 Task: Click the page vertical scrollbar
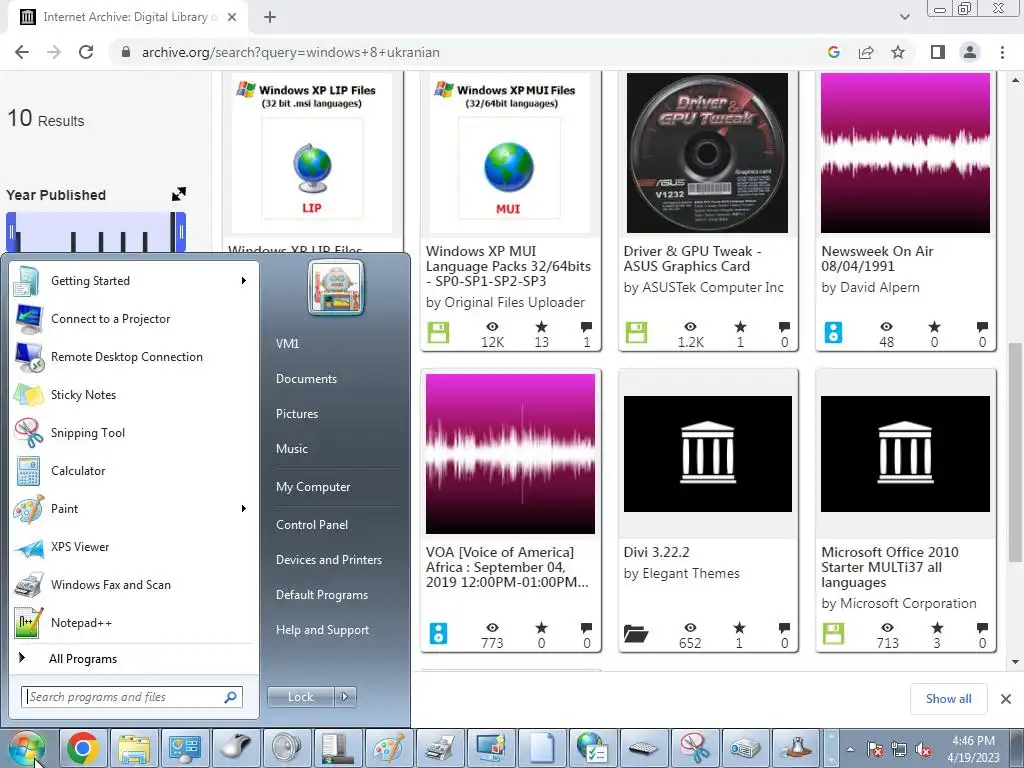click(x=1015, y=452)
